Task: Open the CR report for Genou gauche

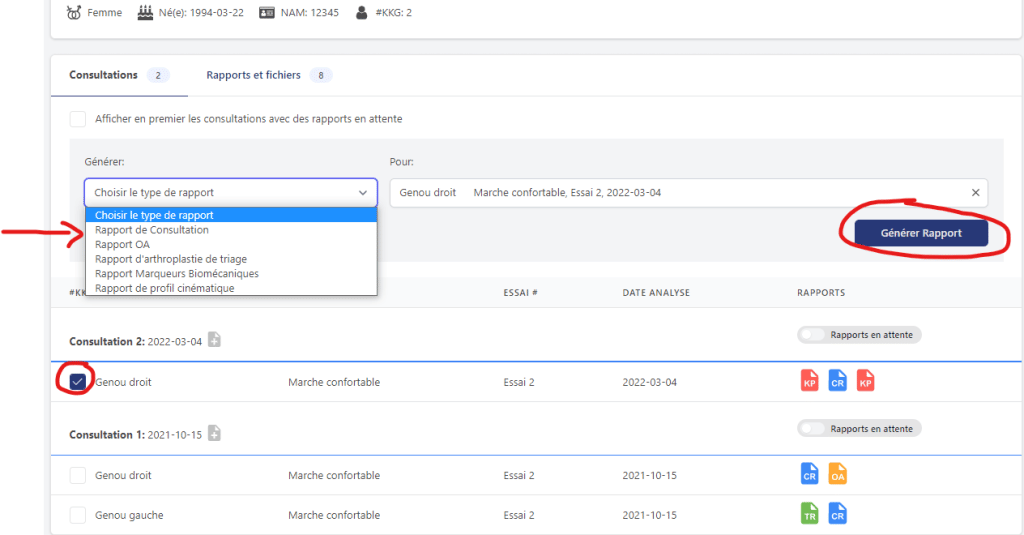Action: click(x=838, y=514)
